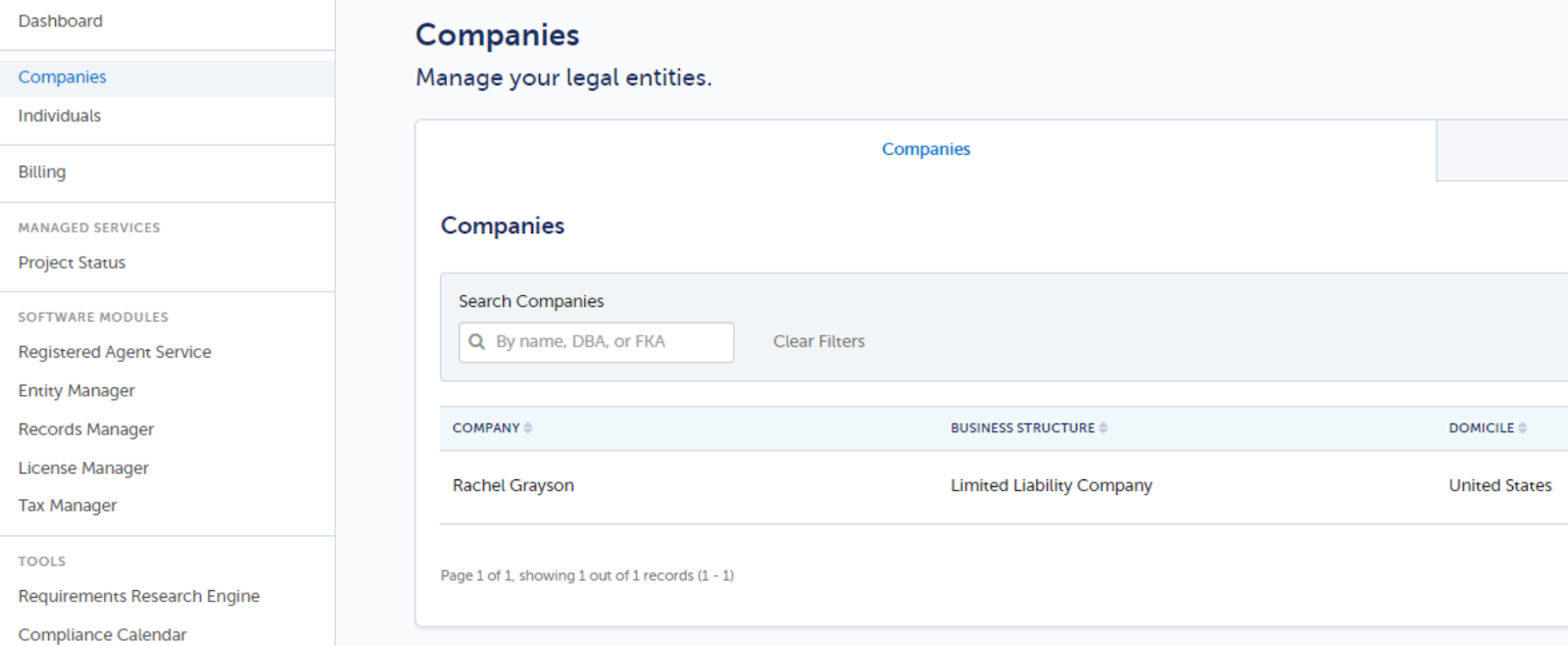The width and height of the screenshot is (1568, 646).
Task: Open the Rachel Grayson company record
Action: point(514,485)
